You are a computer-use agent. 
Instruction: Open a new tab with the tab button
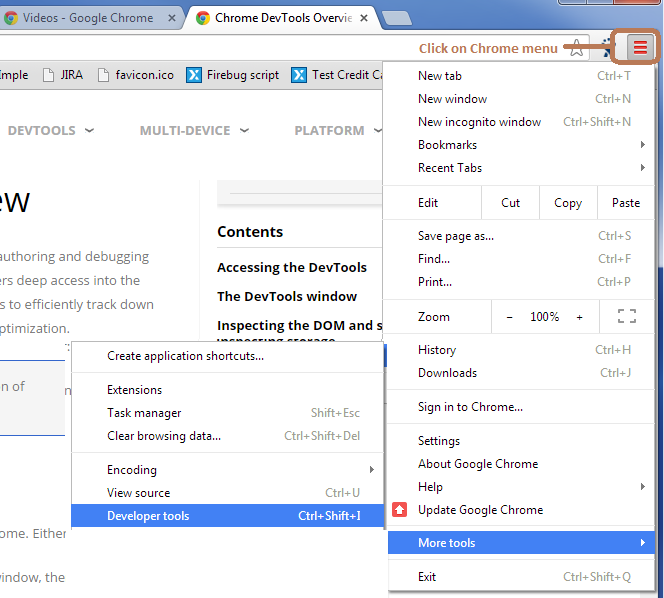click(x=396, y=18)
